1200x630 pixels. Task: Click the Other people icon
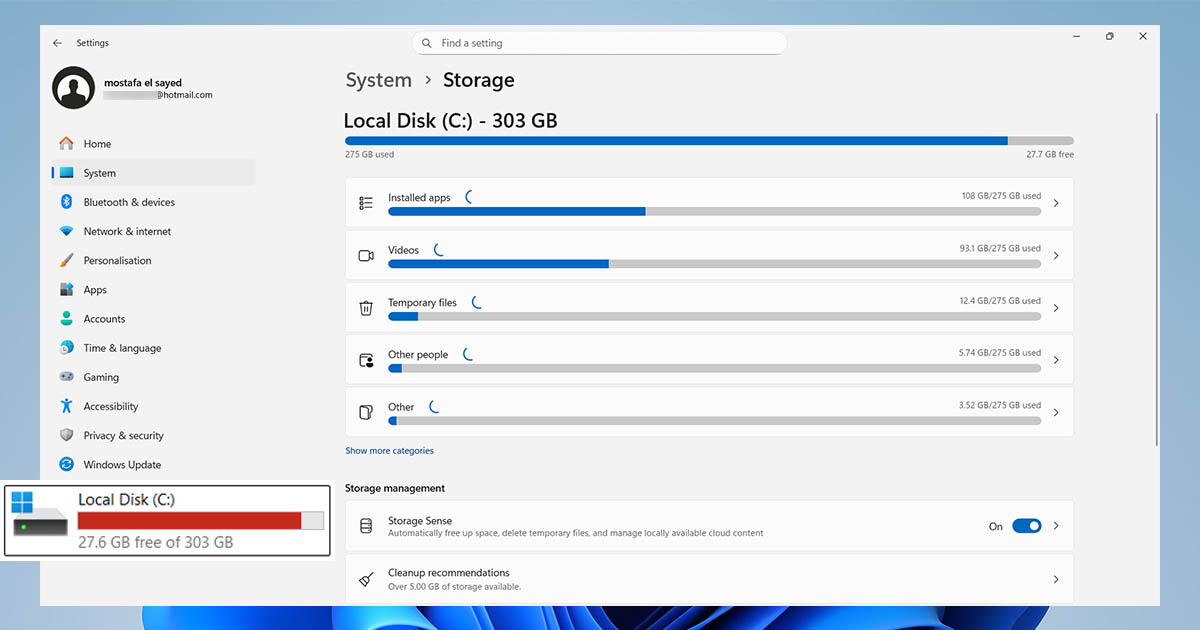[366, 360]
